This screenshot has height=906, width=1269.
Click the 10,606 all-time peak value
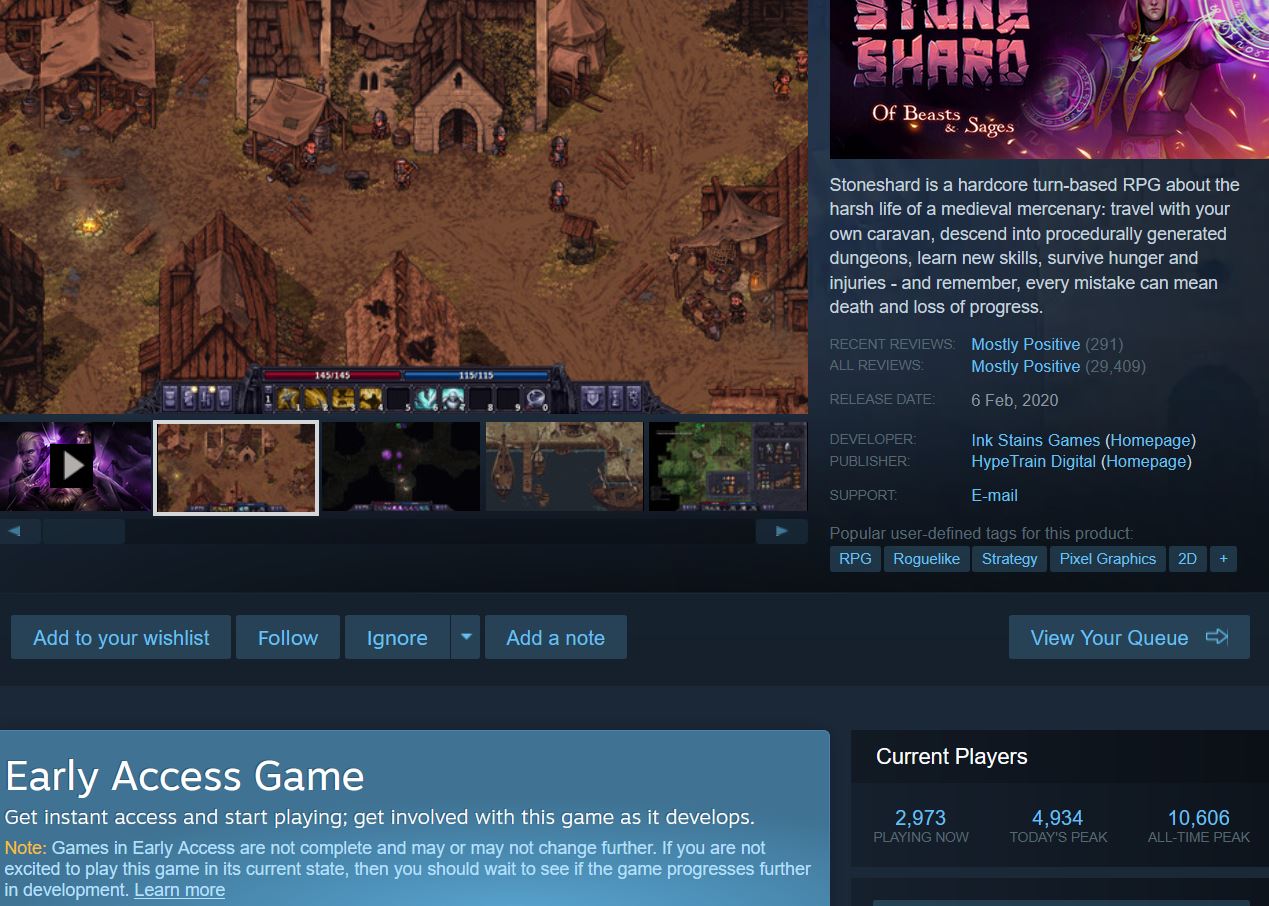tap(1199, 818)
